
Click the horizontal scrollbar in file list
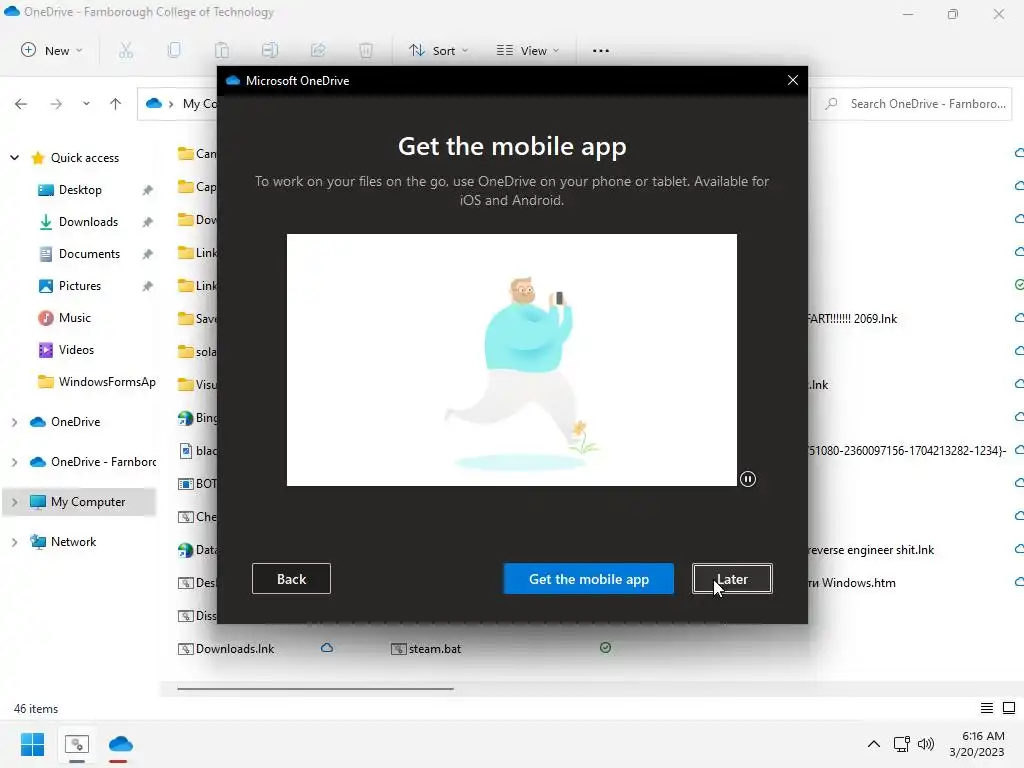click(x=315, y=688)
